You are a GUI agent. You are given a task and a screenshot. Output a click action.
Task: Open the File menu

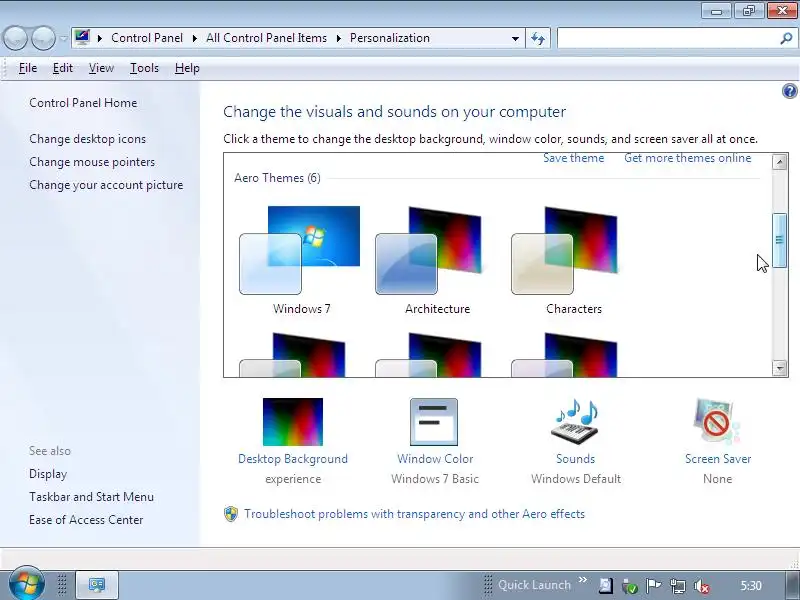tap(28, 68)
